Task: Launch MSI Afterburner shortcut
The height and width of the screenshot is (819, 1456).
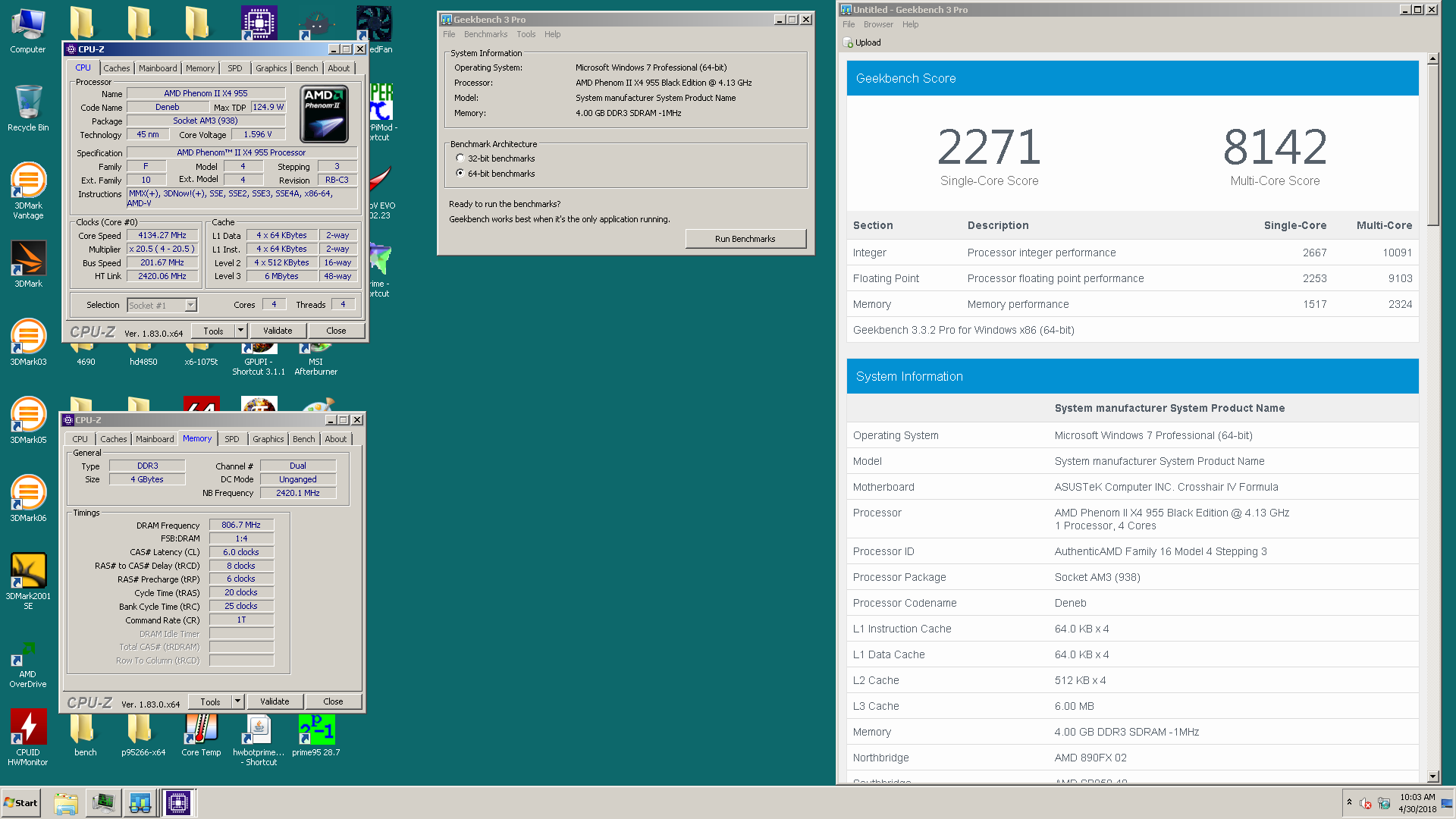Action: [x=315, y=358]
